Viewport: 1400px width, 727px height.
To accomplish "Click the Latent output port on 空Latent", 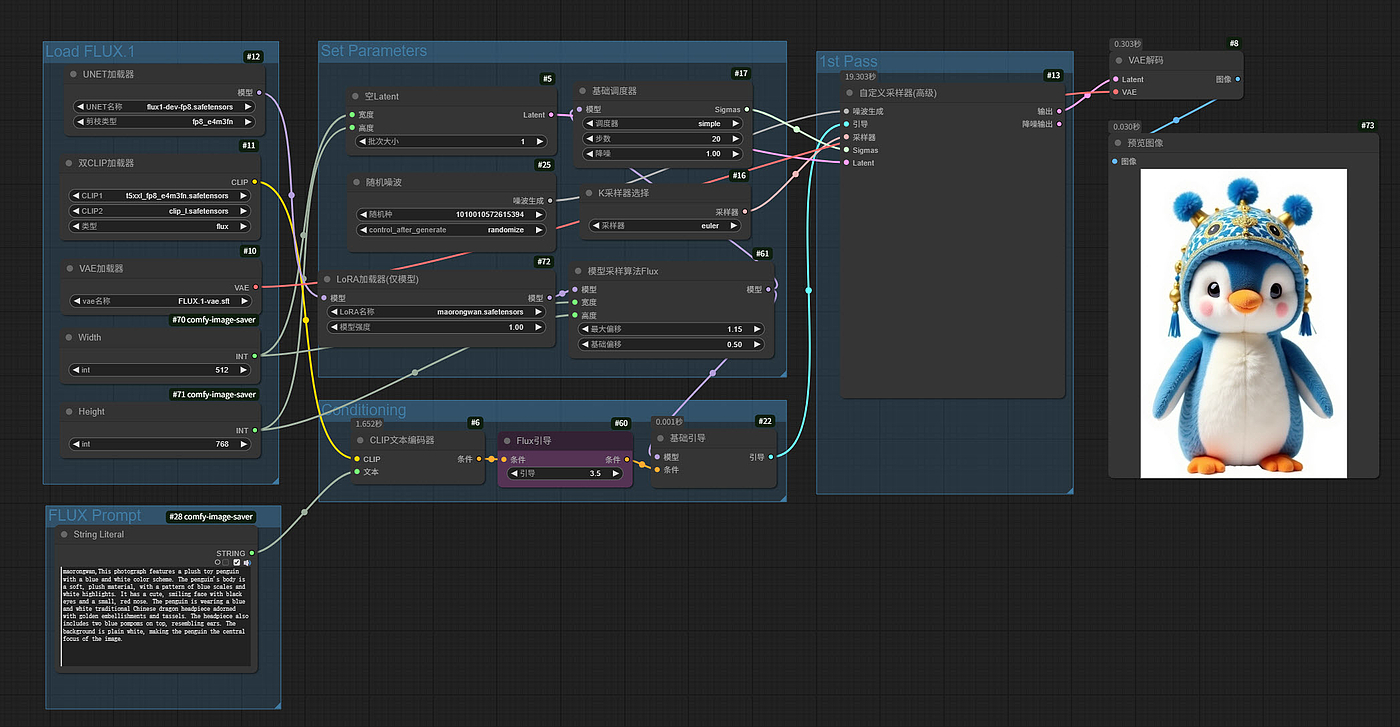I will [x=552, y=115].
